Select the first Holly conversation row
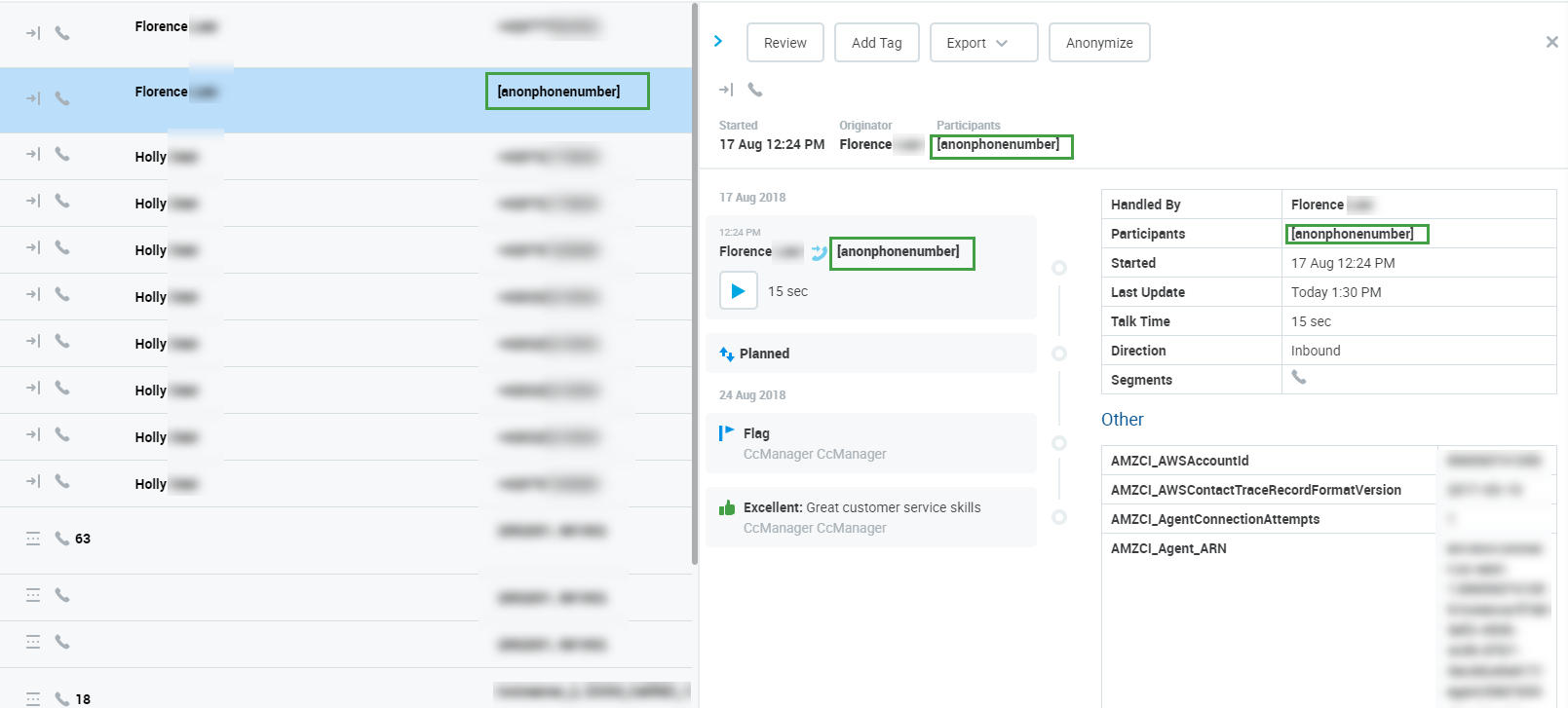The height and width of the screenshot is (708, 1568). point(292,156)
